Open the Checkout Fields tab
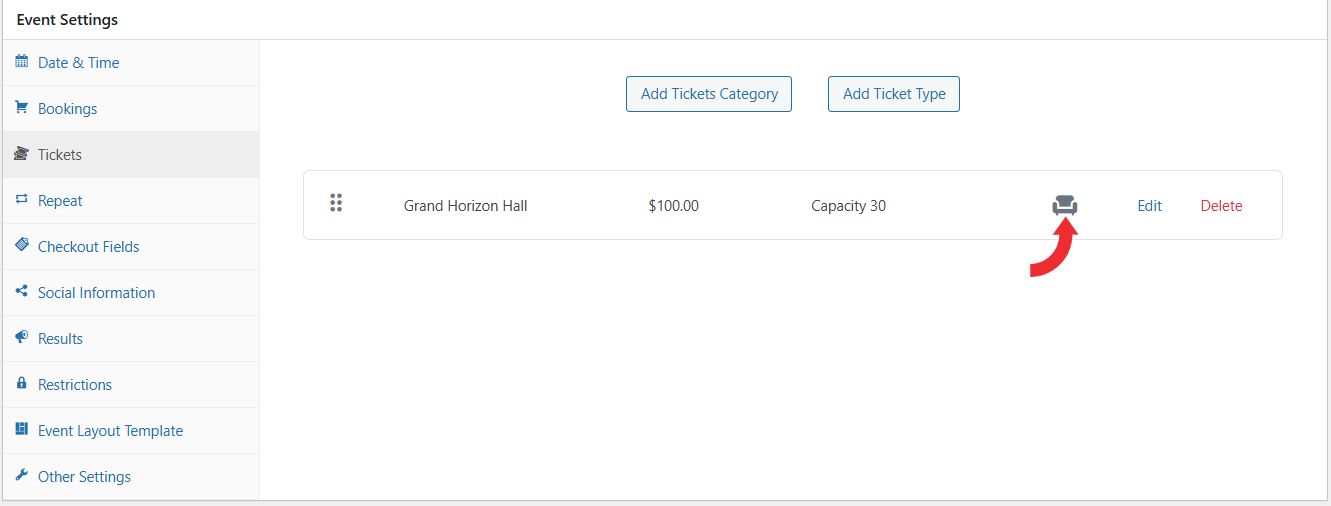The image size is (1331, 506). pyautogui.click(x=88, y=247)
